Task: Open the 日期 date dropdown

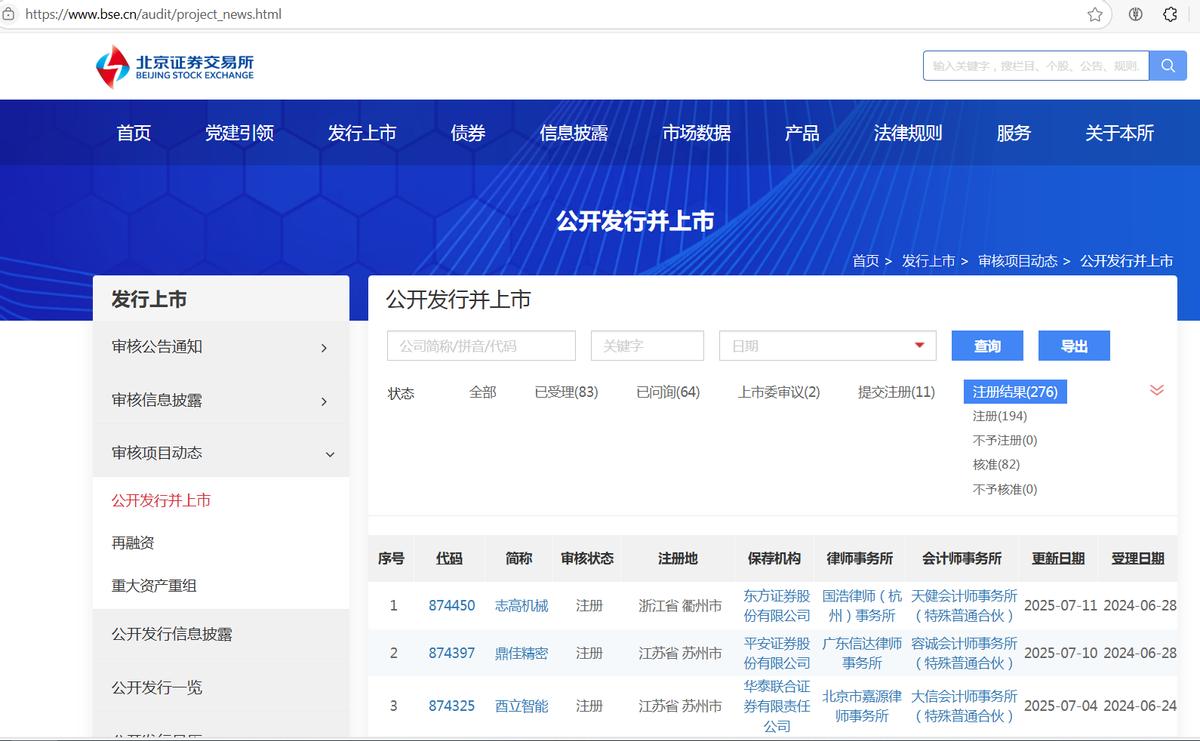Action: coord(827,345)
